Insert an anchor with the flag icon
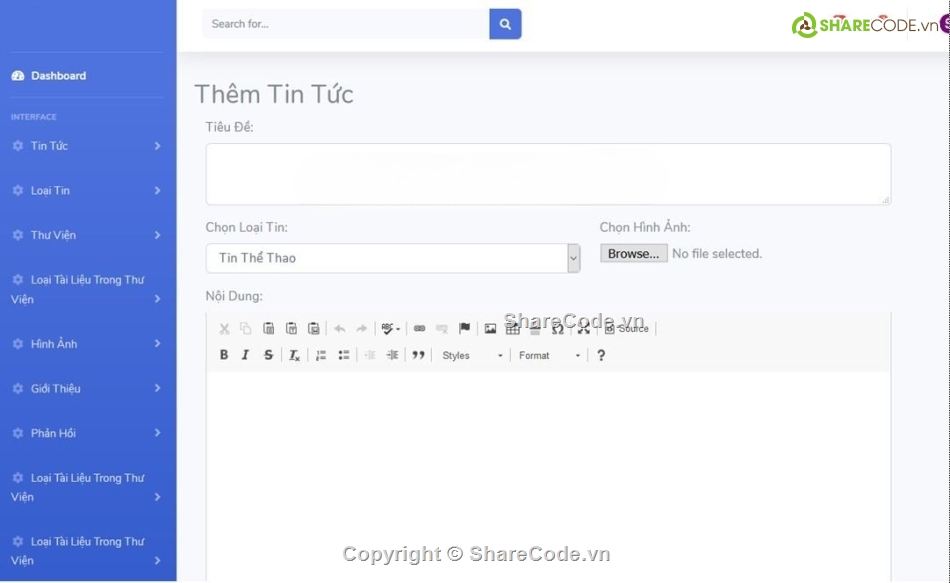 click(465, 328)
